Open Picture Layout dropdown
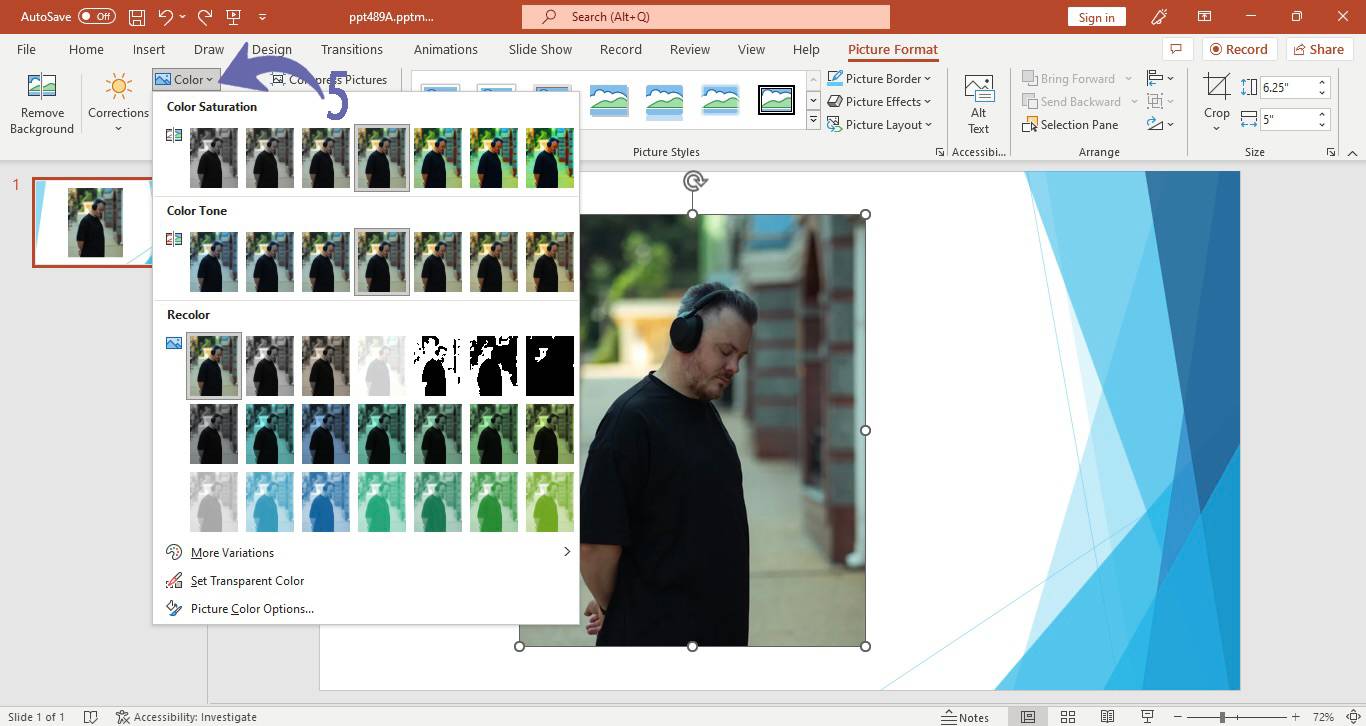Viewport: 1366px width, 726px height. click(879, 125)
